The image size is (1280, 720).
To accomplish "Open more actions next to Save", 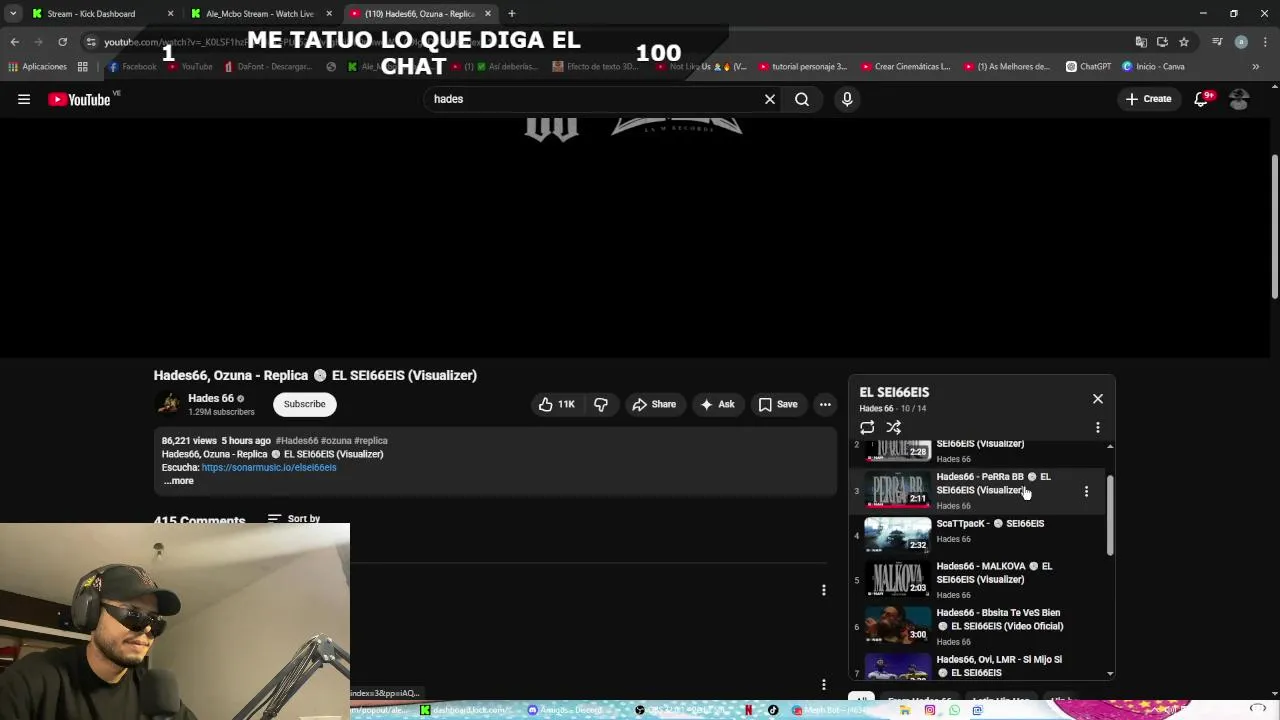I will [x=825, y=404].
